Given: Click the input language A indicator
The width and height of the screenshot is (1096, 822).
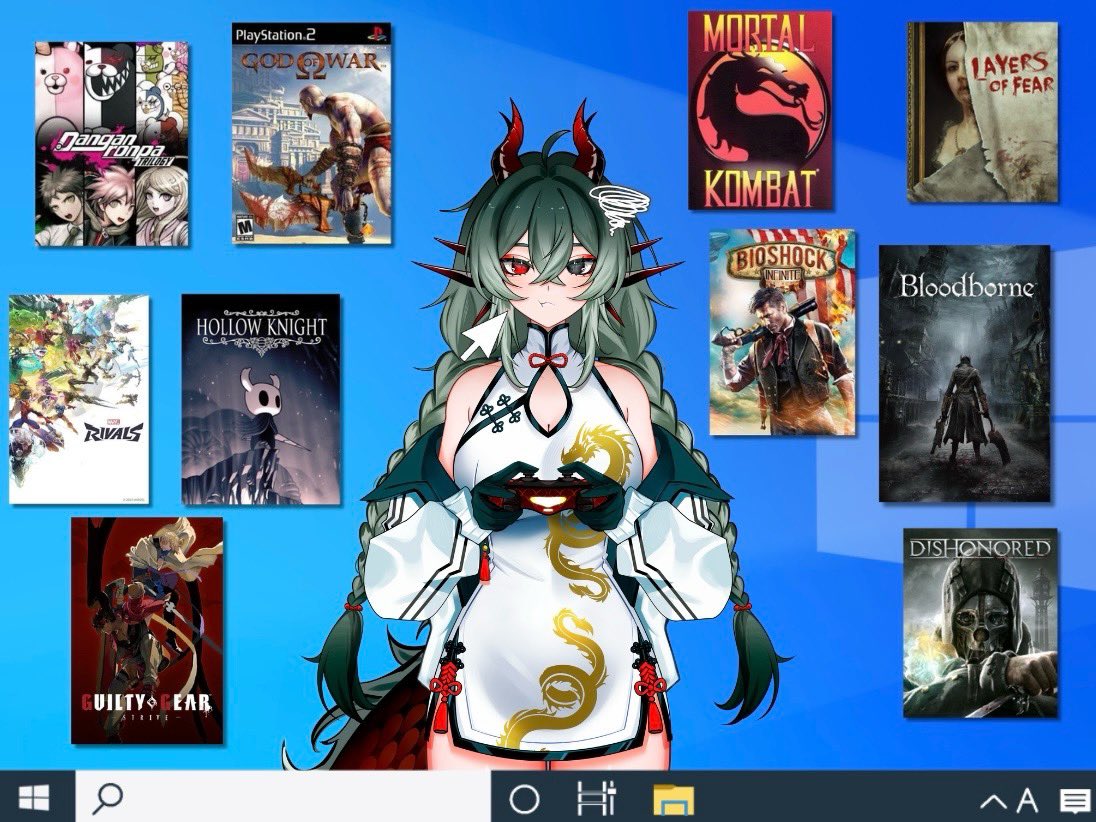Looking at the screenshot, I should pos(1027,800).
